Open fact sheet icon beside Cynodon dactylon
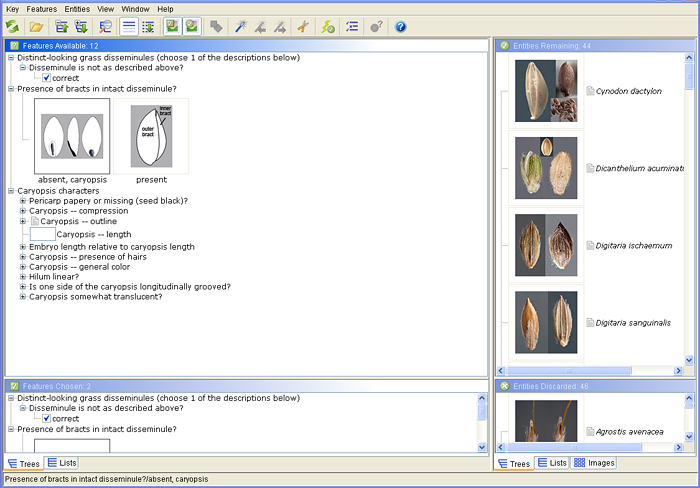 (x=590, y=91)
